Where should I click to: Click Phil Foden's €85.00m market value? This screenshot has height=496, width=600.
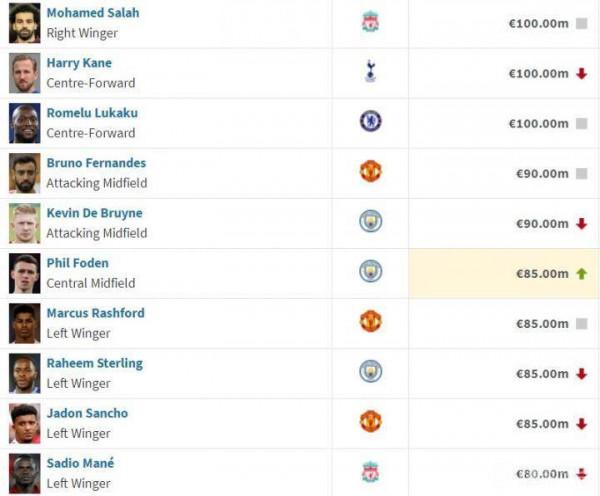pos(542,273)
